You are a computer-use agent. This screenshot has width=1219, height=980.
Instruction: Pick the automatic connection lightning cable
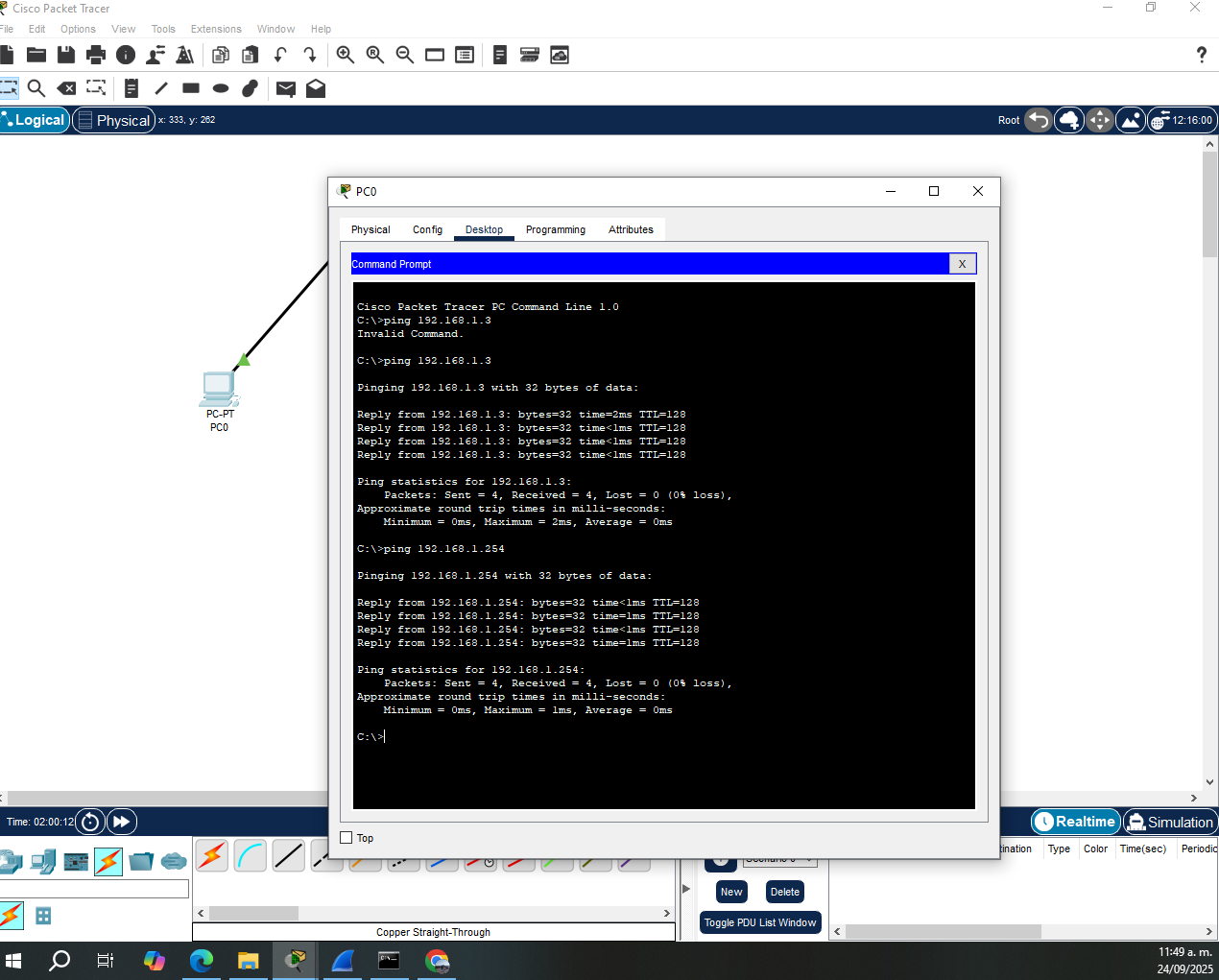(212, 855)
